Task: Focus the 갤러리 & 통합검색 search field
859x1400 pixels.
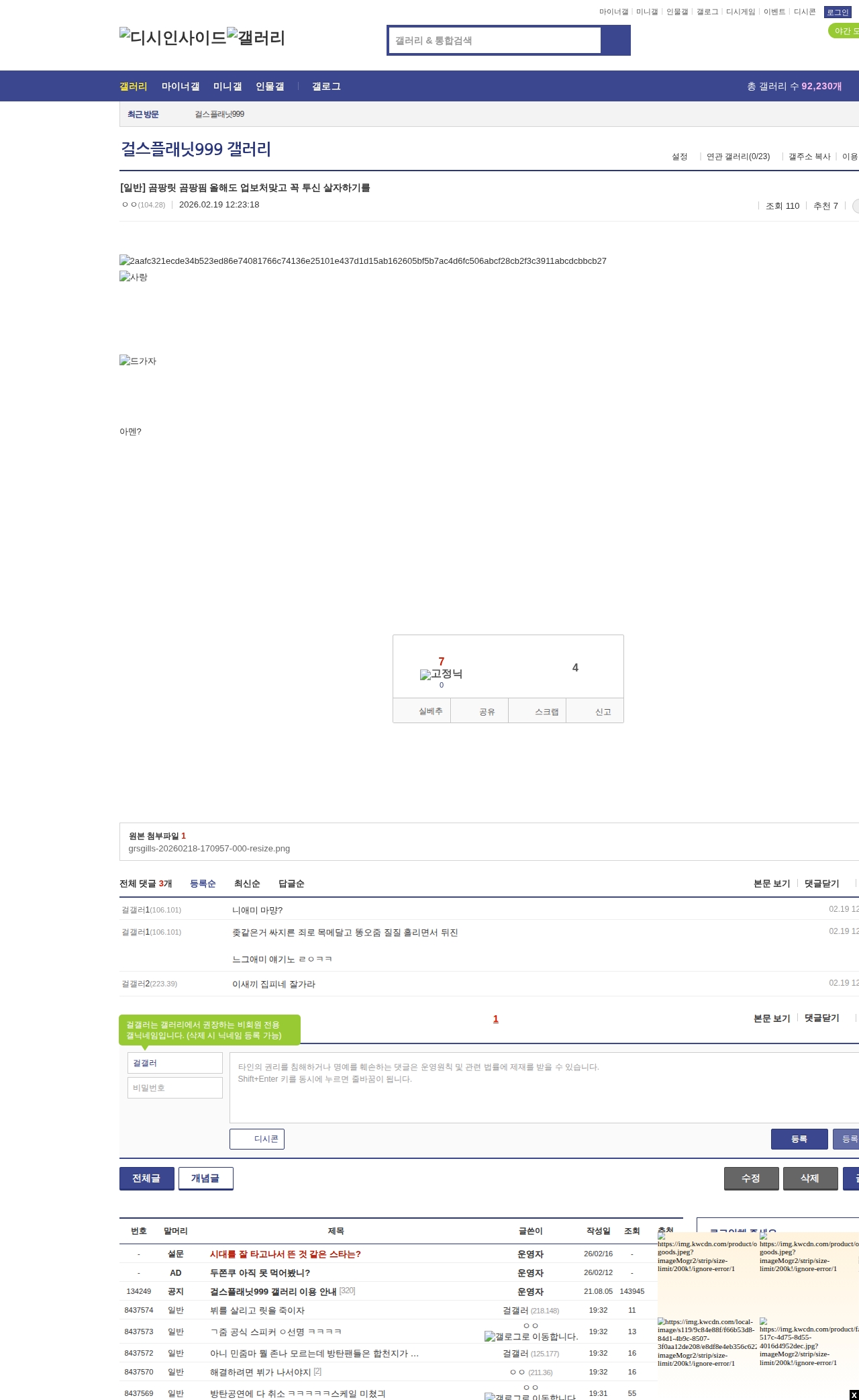Action: 495,40
